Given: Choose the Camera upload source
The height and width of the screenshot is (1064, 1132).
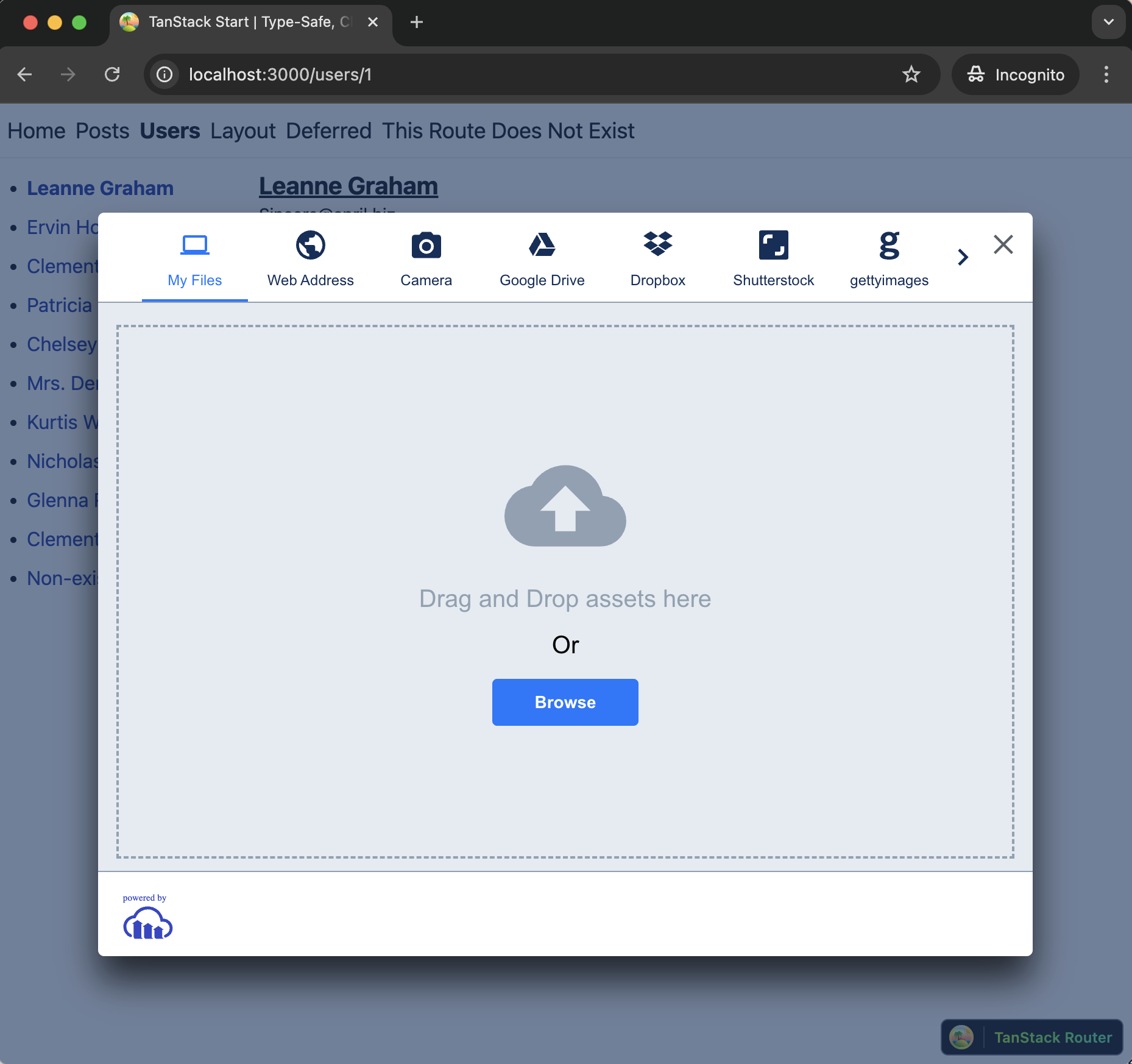Looking at the screenshot, I should coord(426,245).
